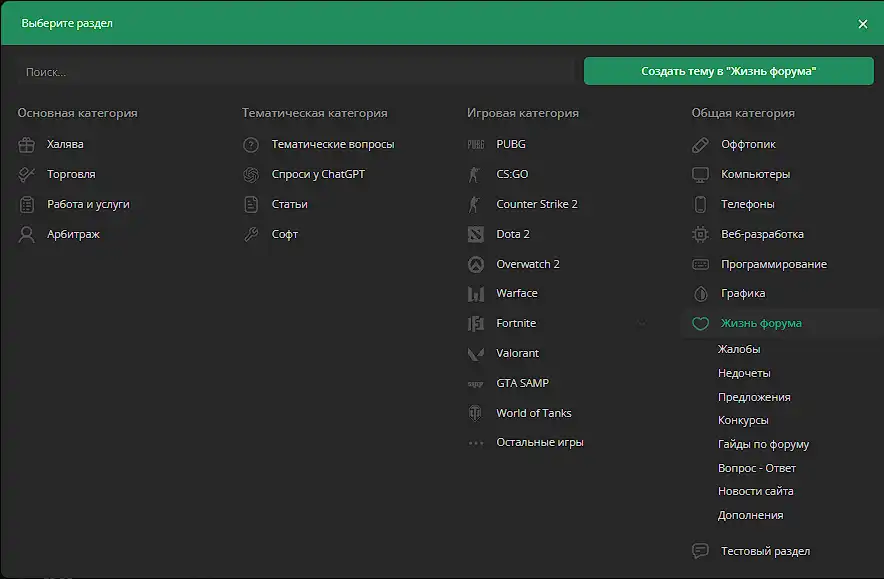Open the World of Tanks section
884x579 pixels.
533,413
